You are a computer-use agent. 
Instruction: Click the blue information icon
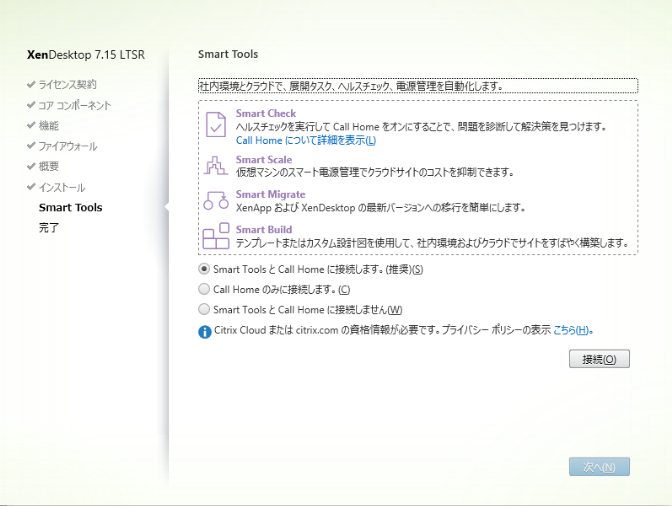click(x=204, y=332)
